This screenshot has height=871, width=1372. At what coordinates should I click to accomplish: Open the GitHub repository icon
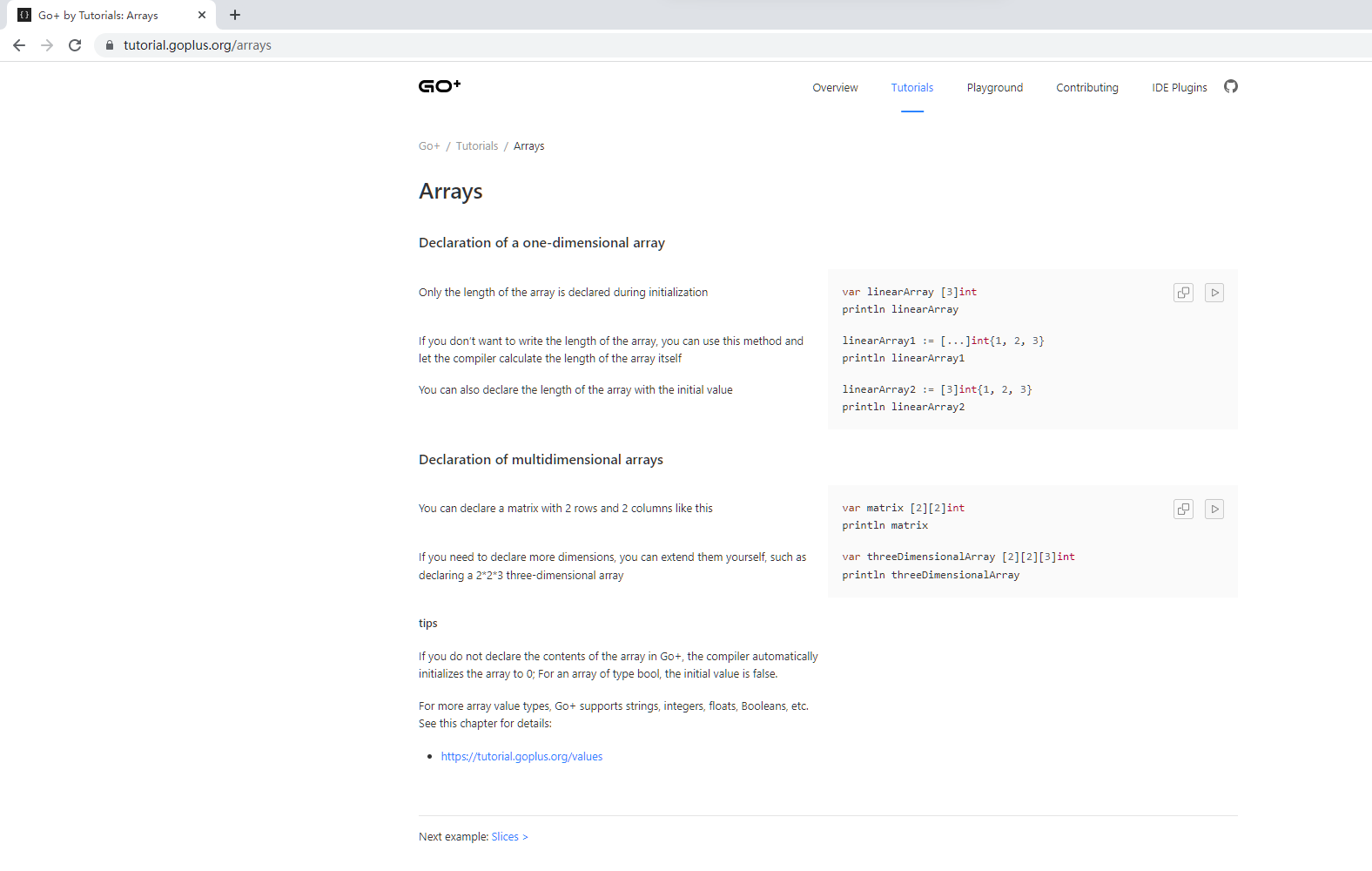coord(1231,86)
